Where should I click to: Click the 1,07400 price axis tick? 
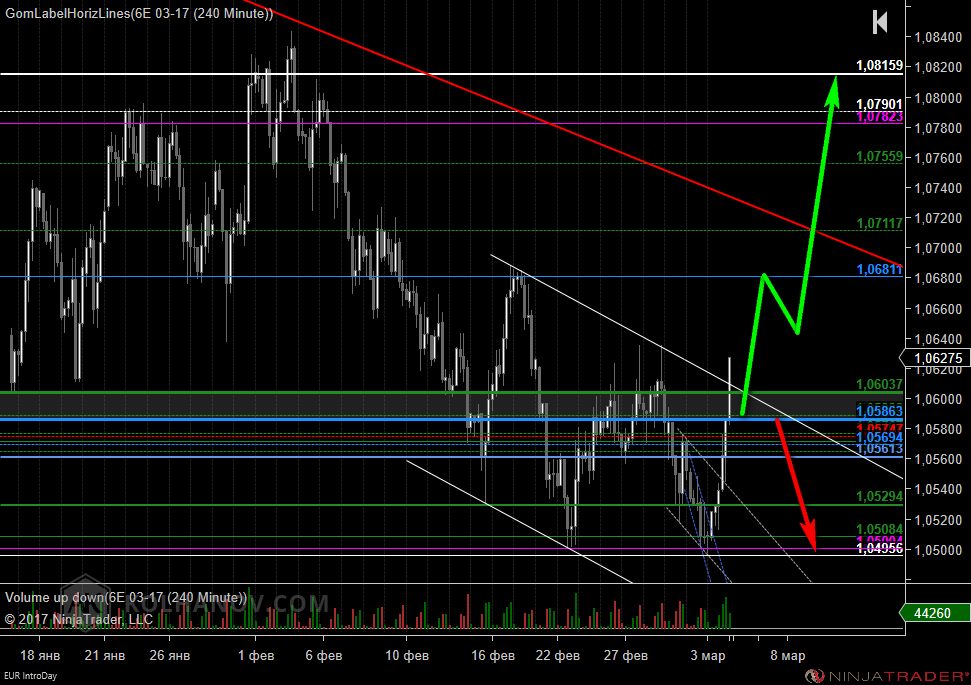point(938,188)
